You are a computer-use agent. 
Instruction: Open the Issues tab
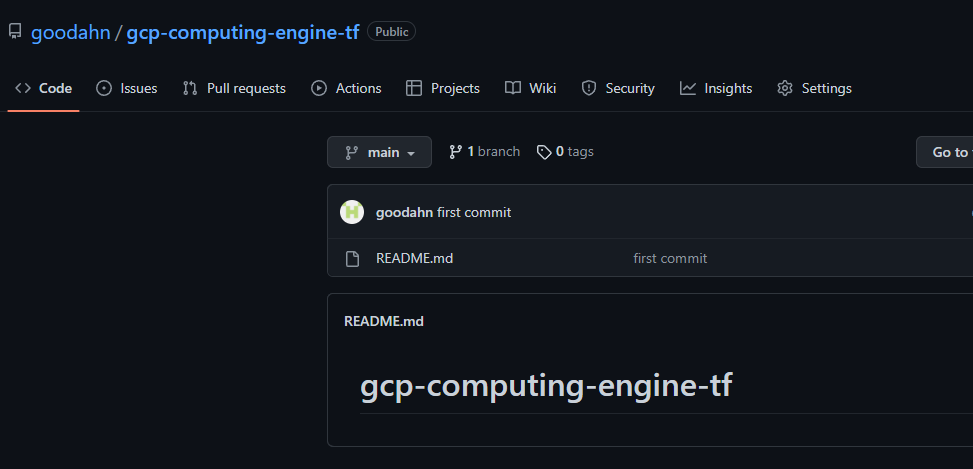pyautogui.click(x=127, y=89)
